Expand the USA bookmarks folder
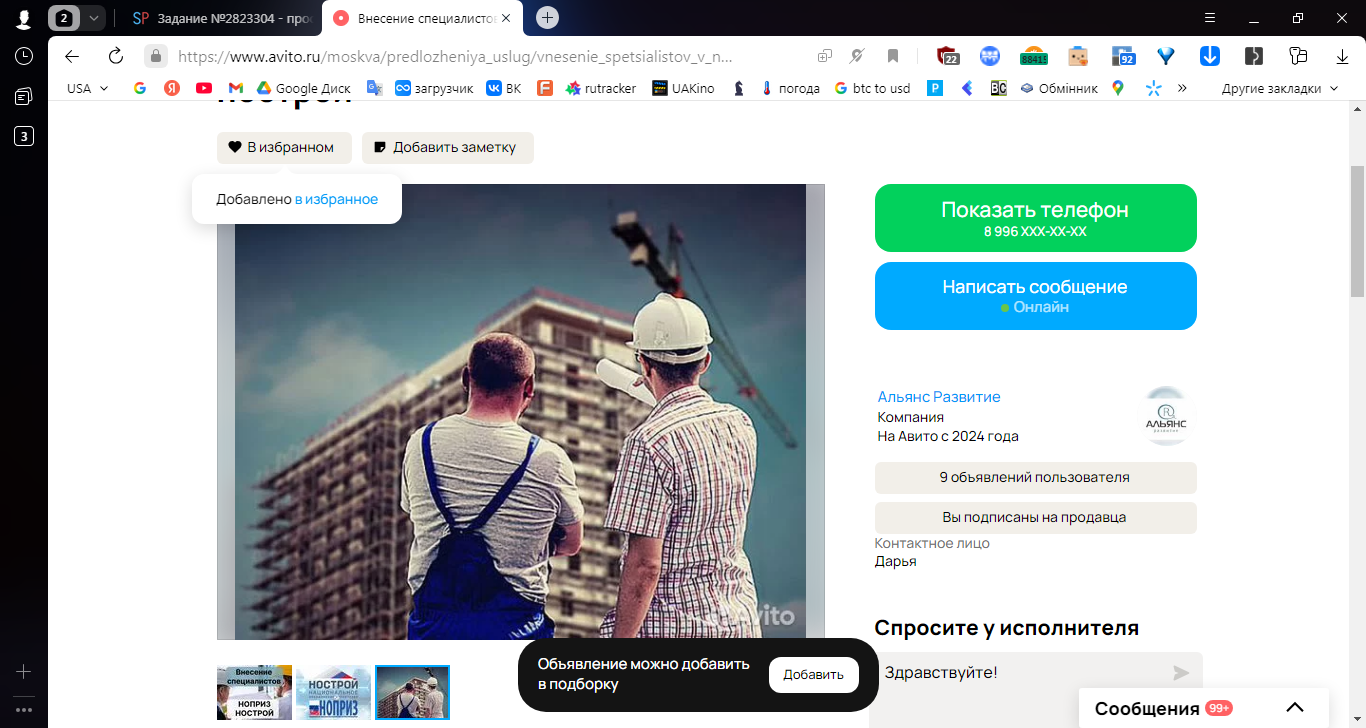1366x728 pixels. coord(88,88)
